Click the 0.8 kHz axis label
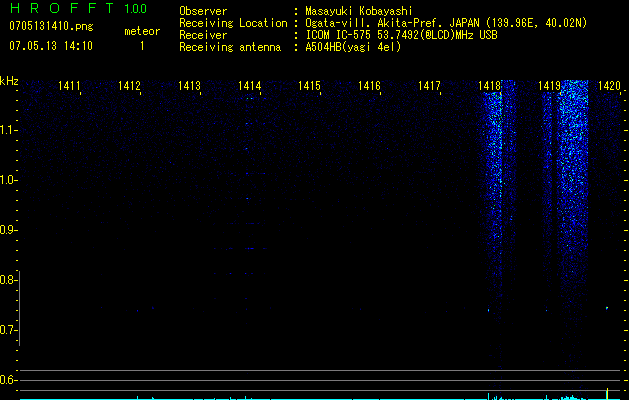 (x=8, y=280)
